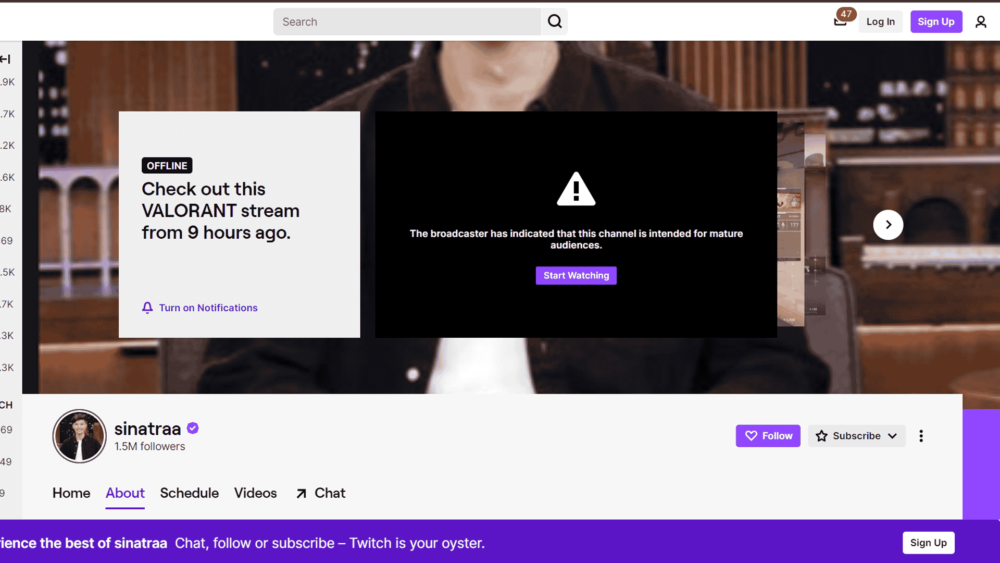Click Sign Up in the bottom banner
1000x563 pixels.
coord(928,543)
